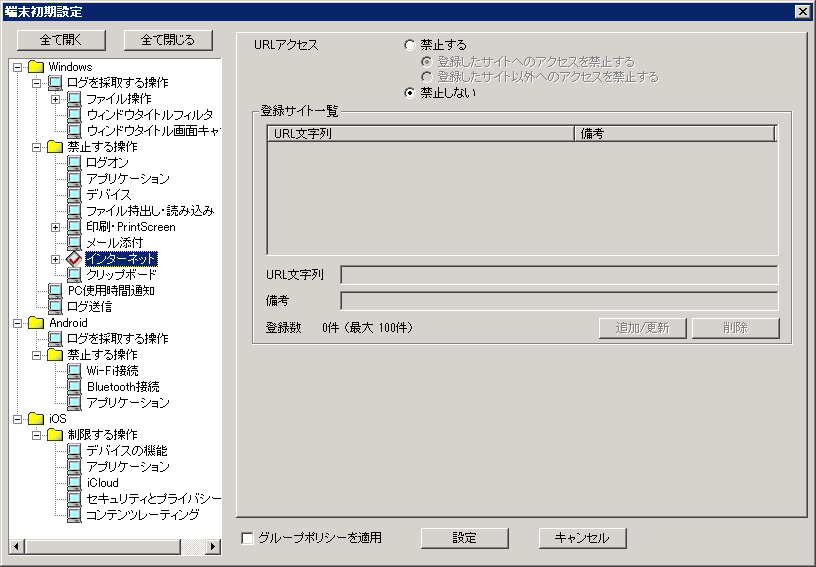816x567 pixels.
Task: Click the URL文字列 column header
Action: click(x=421, y=133)
